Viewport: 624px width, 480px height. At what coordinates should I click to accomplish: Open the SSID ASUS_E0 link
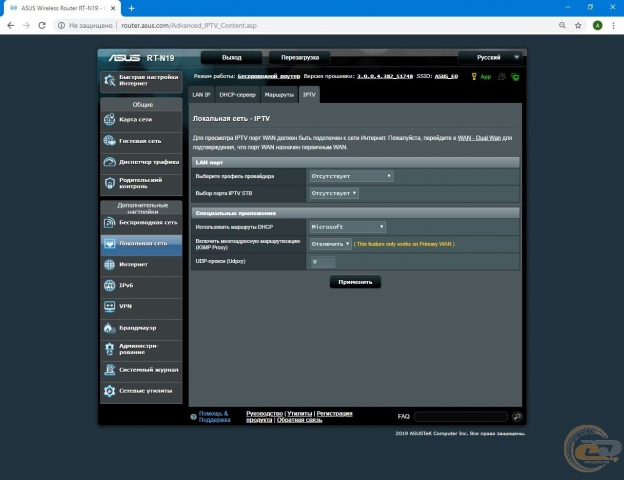(446, 76)
